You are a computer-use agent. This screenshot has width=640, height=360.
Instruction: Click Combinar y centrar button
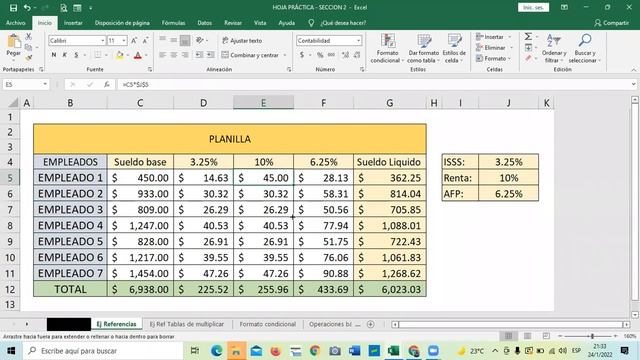pos(250,55)
